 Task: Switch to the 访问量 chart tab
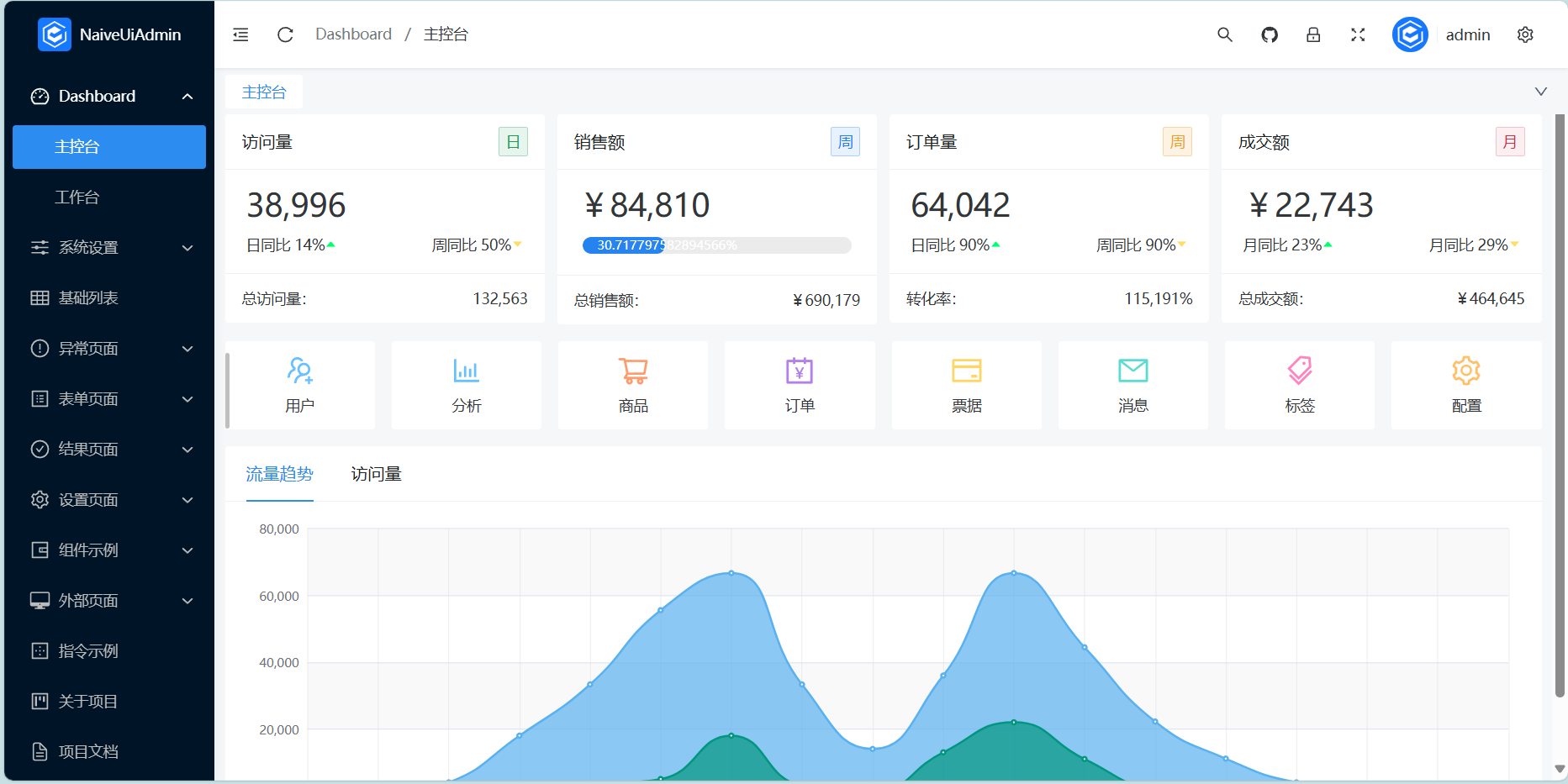point(376,475)
